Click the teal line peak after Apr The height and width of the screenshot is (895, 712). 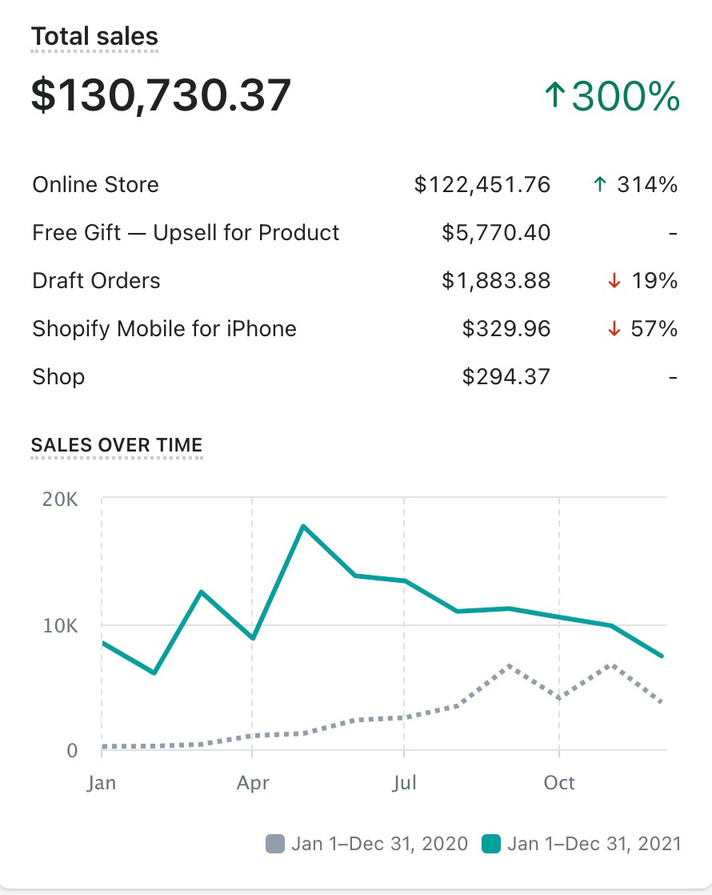(303, 526)
